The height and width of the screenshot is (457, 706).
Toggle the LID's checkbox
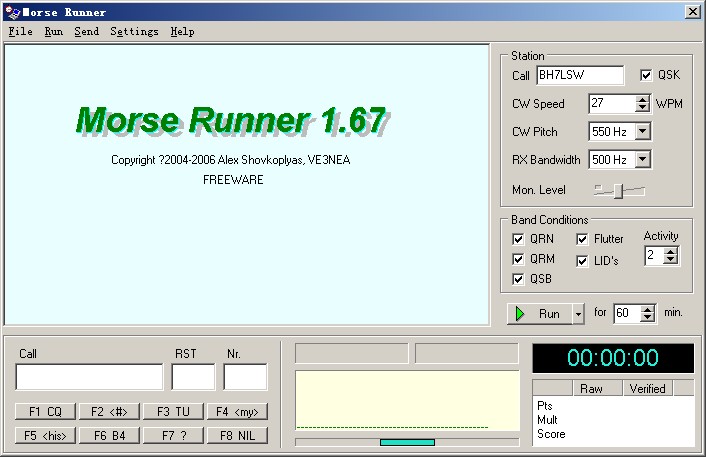click(x=582, y=261)
